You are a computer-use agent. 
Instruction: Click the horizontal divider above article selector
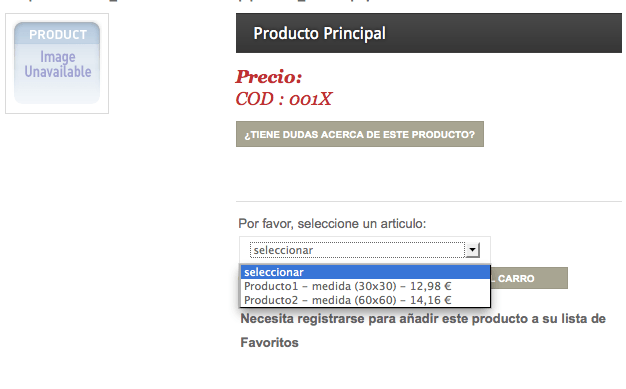429,202
